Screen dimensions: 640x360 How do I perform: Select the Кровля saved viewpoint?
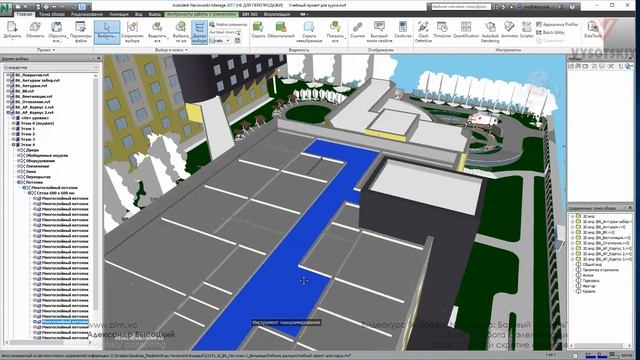tap(589, 291)
